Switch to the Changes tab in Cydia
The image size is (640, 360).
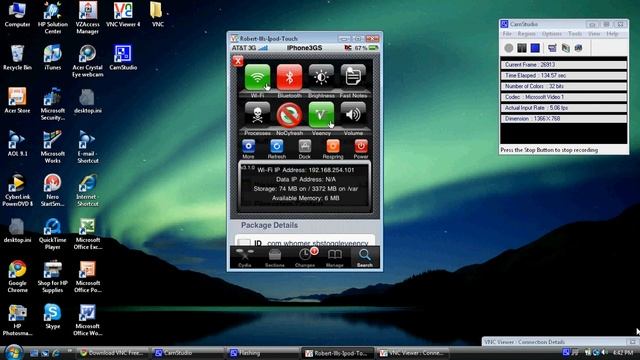(305, 258)
